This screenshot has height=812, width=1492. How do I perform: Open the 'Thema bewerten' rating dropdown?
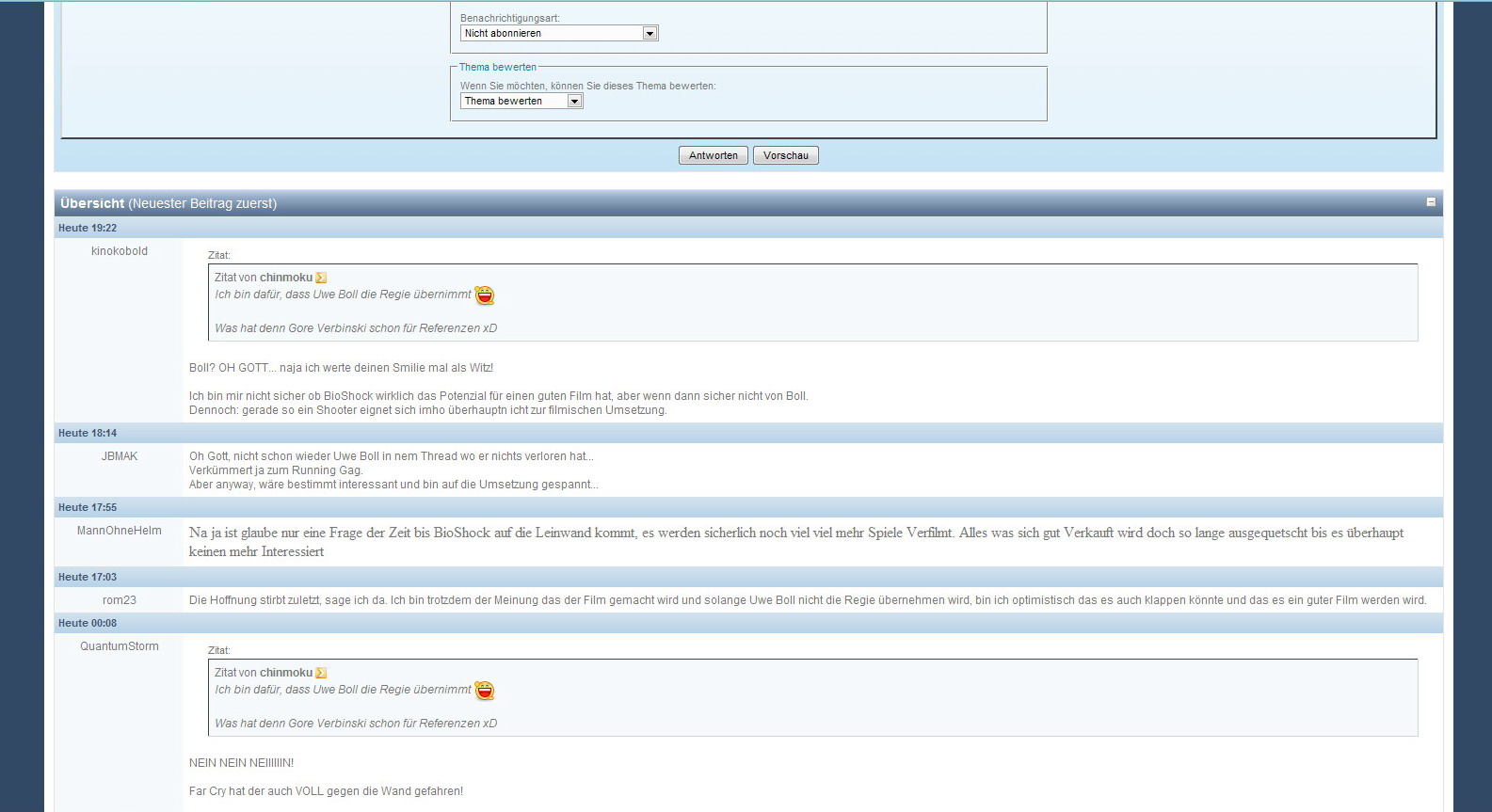(x=521, y=101)
